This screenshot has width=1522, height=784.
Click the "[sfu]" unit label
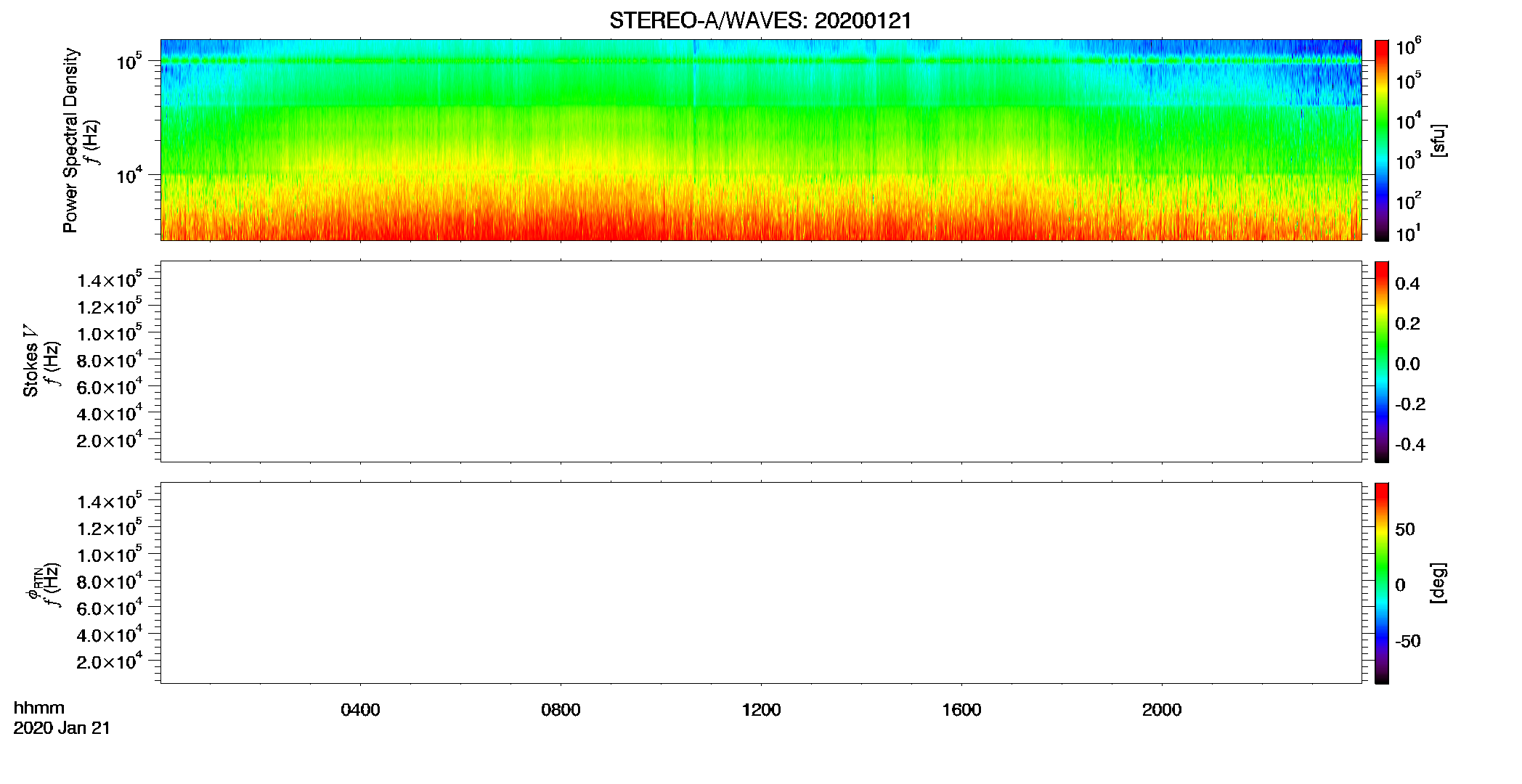1438,141
